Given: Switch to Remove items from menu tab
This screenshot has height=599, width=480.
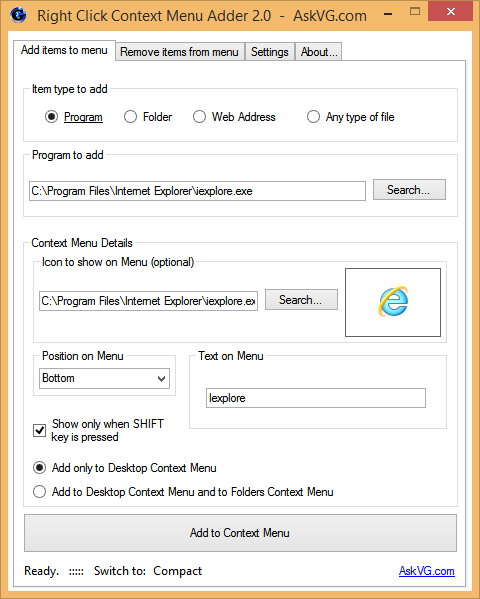Looking at the screenshot, I should point(179,52).
